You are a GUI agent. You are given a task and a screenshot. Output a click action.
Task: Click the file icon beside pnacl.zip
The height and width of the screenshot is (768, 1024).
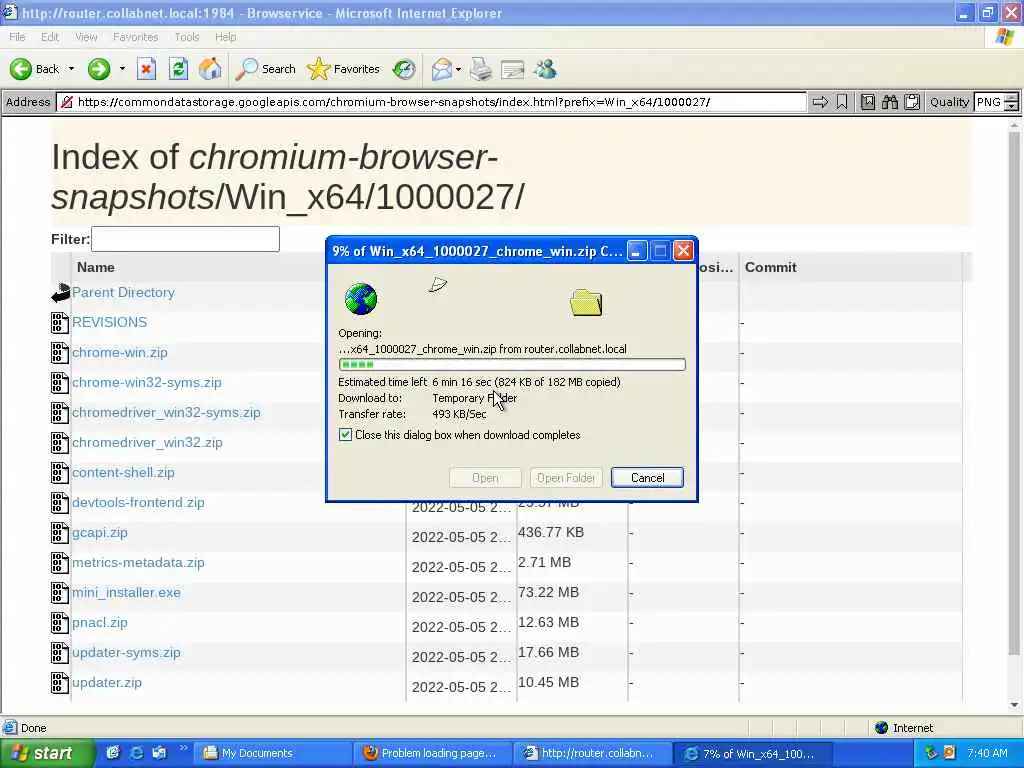[59, 623]
